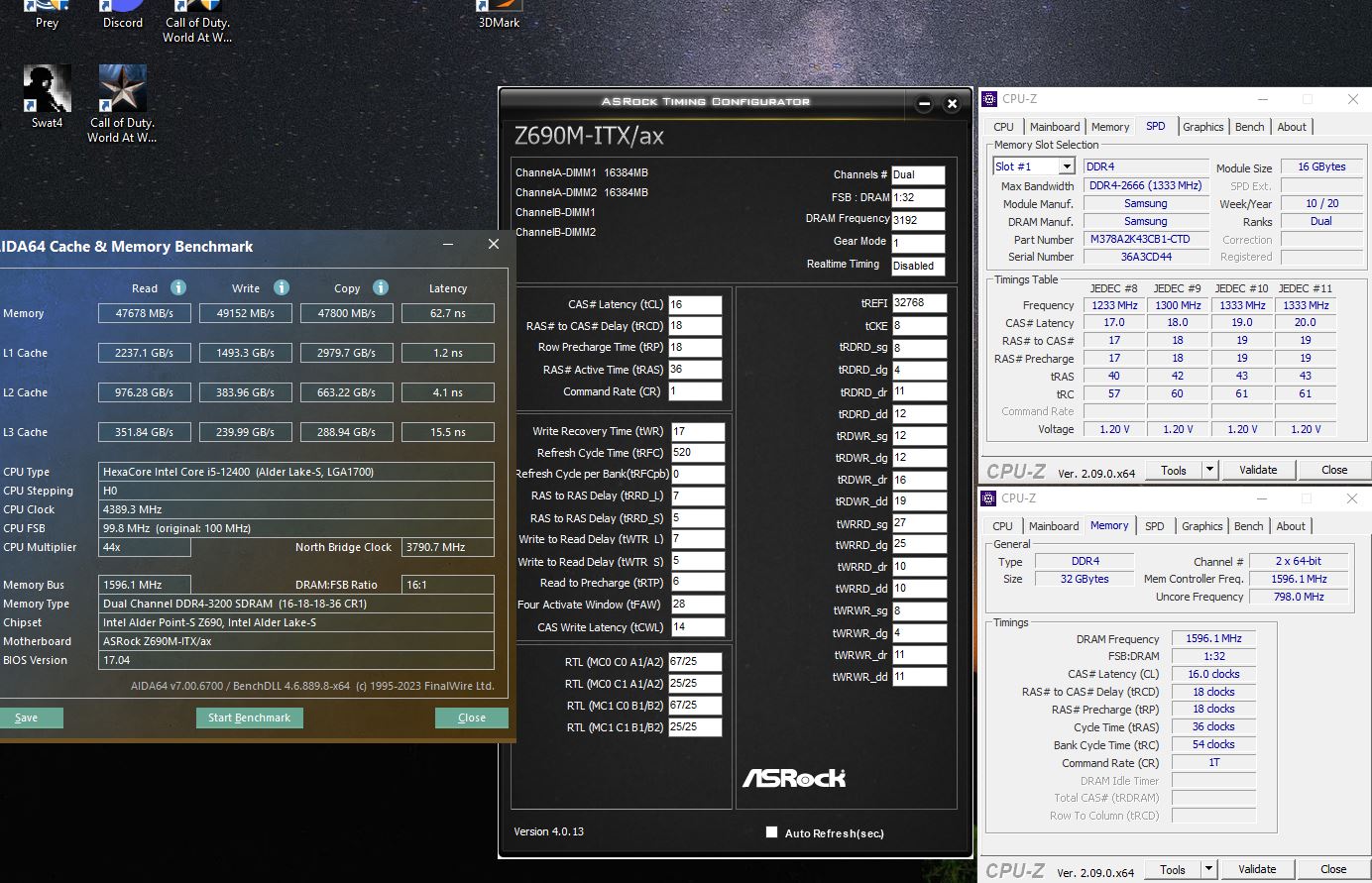Image resolution: width=1372 pixels, height=883 pixels.
Task: Click the L1 Cache Read value 2237.1 GB/s
Action: point(145,353)
